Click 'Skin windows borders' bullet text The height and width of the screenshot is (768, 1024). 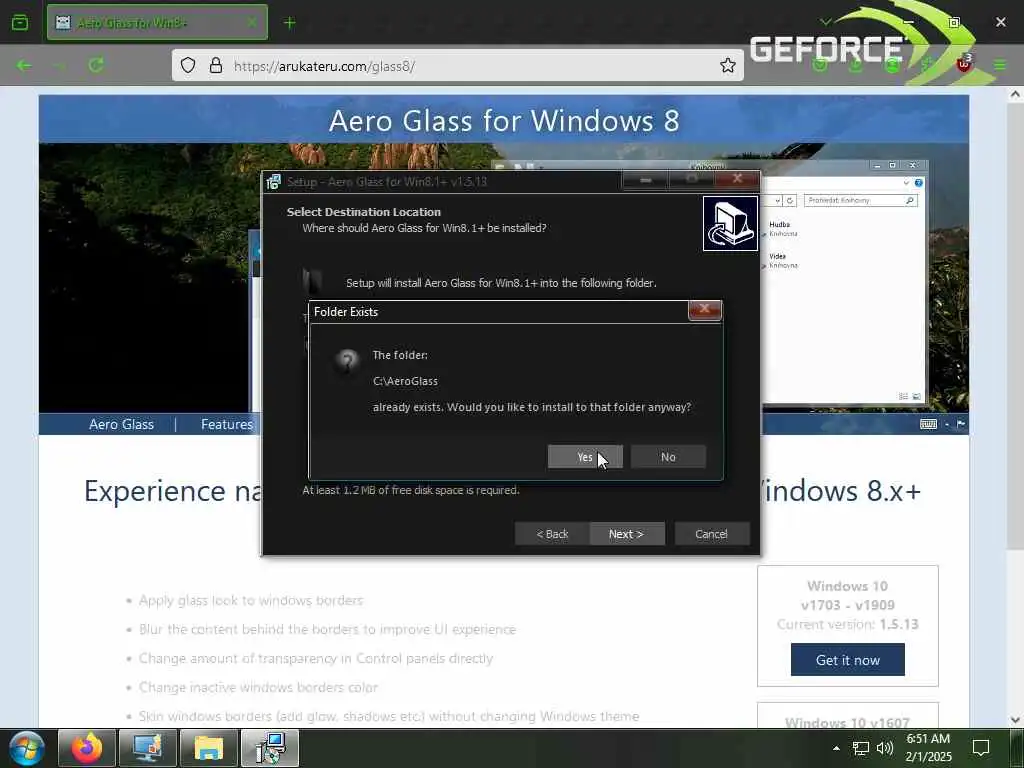pyautogui.click(x=389, y=716)
